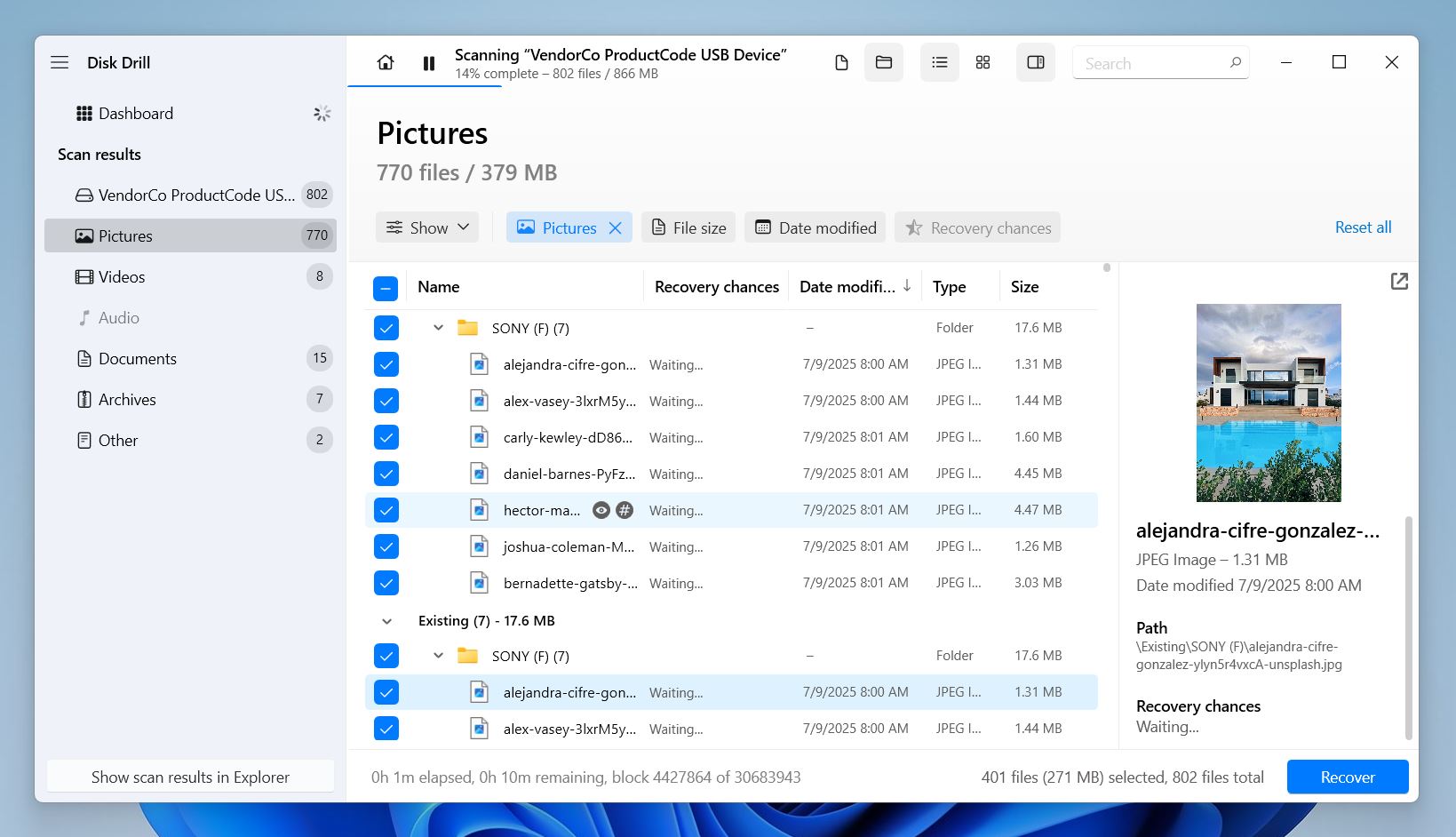This screenshot has width=1456, height=837.
Task: Open the hamburger navigation menu
Action: click(60, 62)
